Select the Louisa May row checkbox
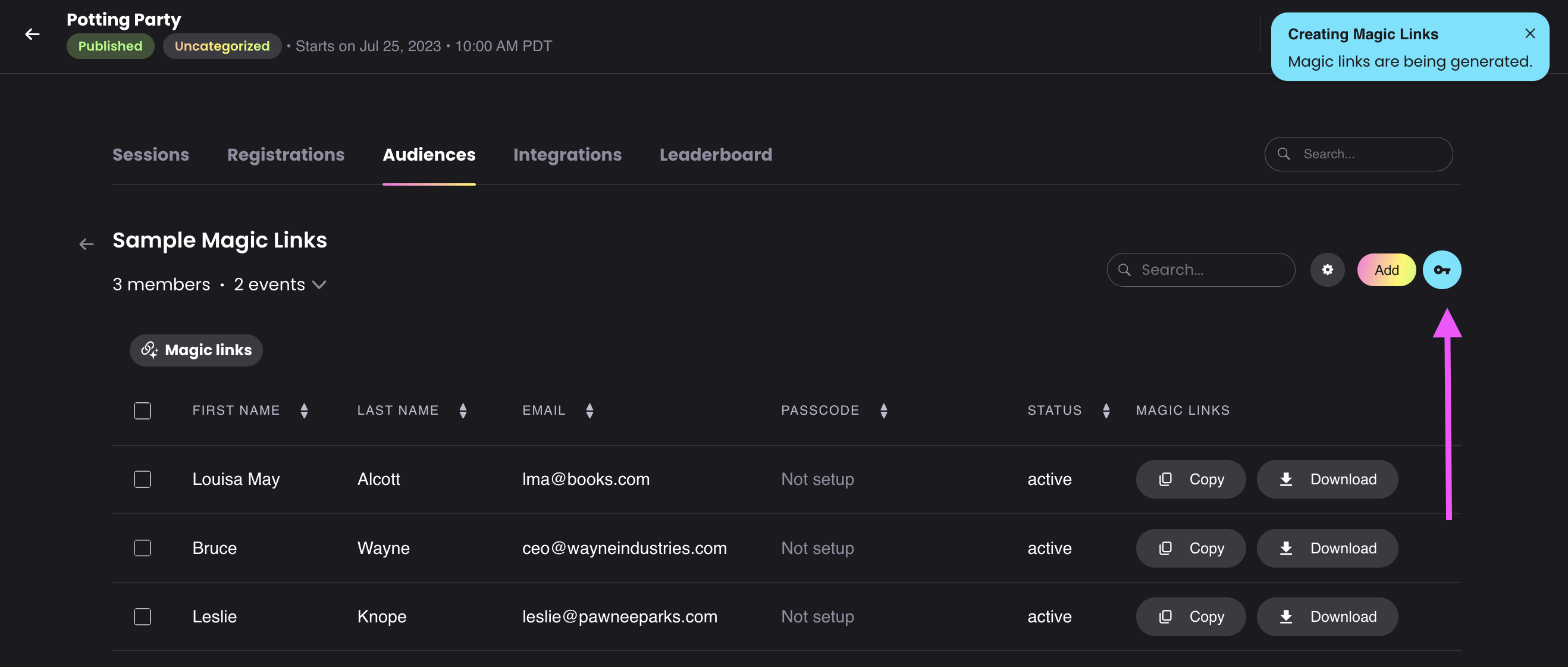Image resolution: width=1568 pixels, height=667 pixels. pos(142,480)
